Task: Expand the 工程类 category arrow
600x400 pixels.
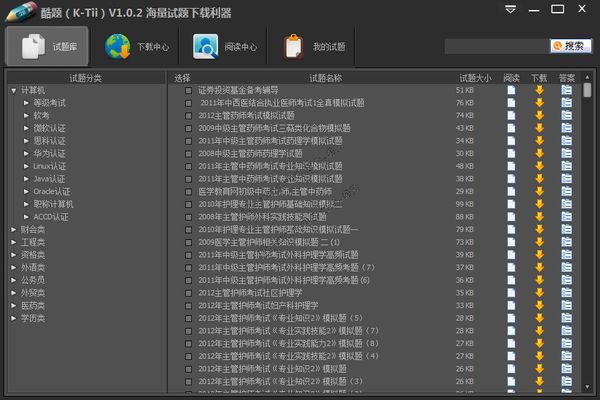Action: coord(14,242)
